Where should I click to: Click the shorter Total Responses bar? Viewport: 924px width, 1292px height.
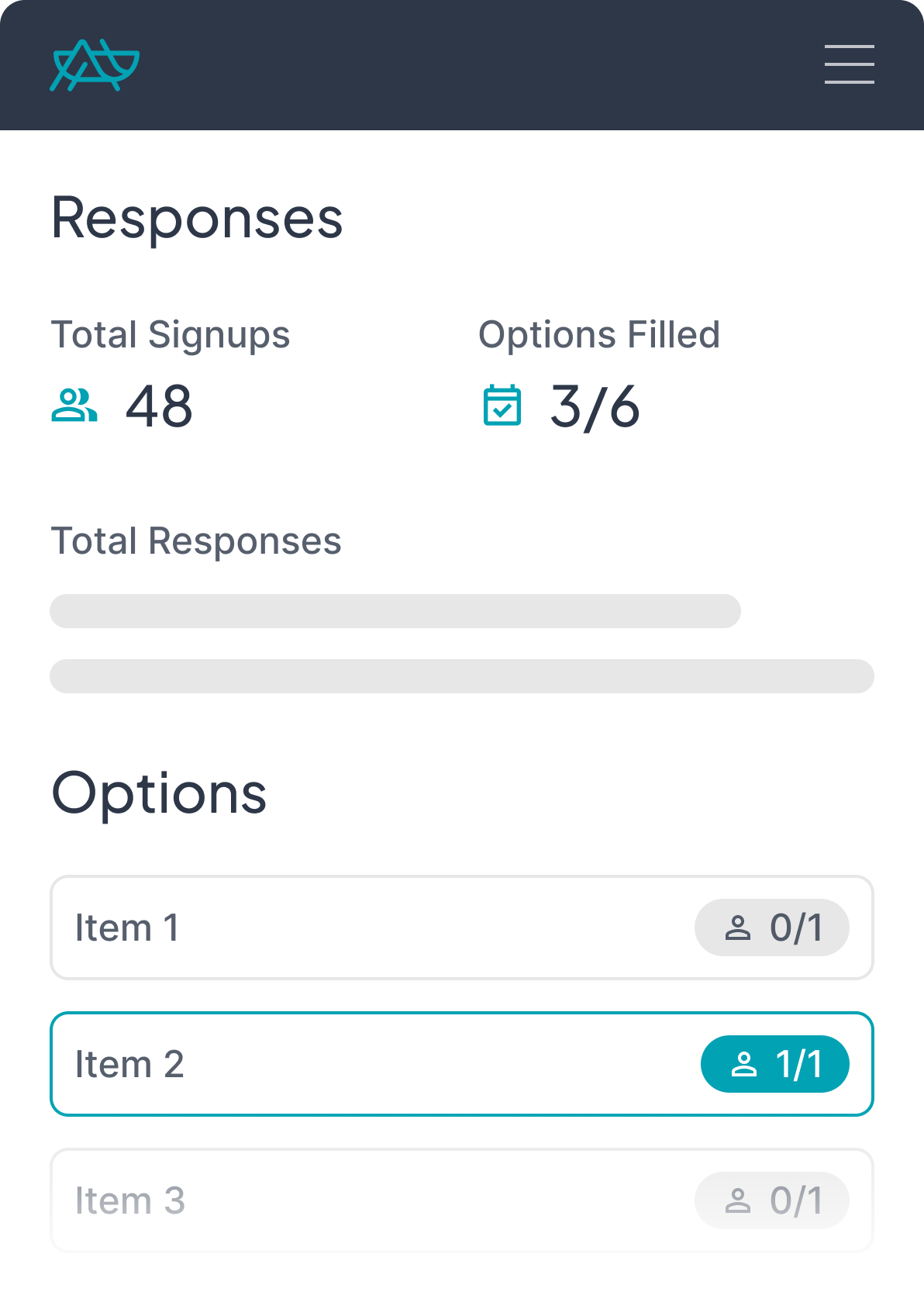coord(395,611)
